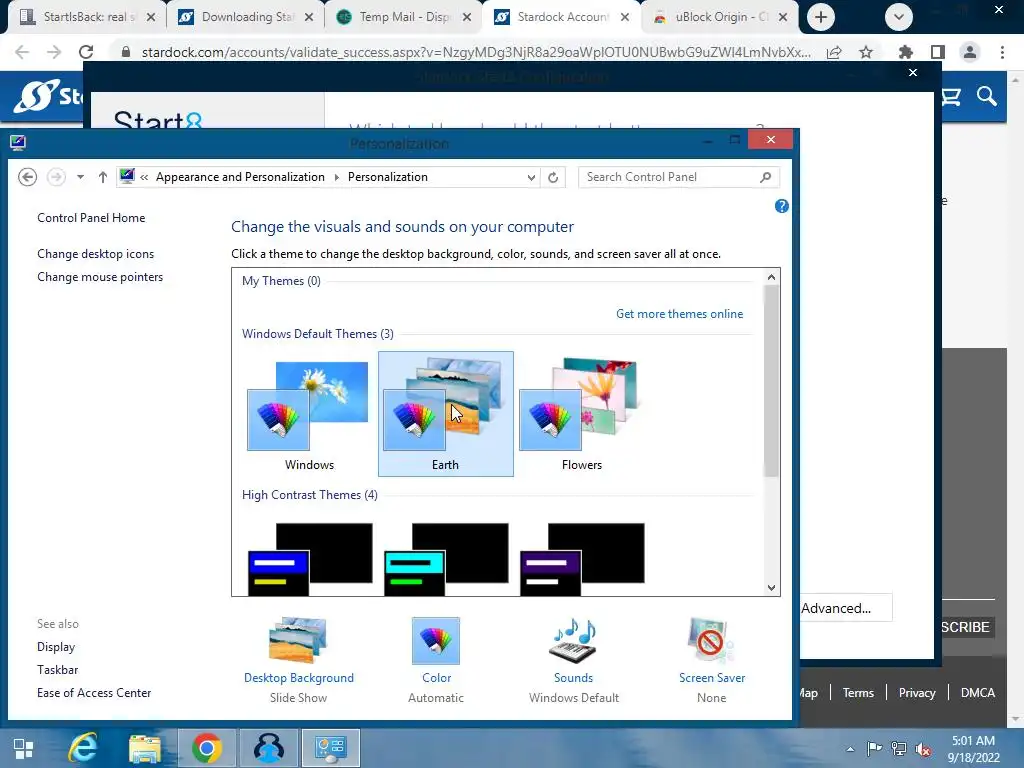Expand the address bar history dropdown
This screenshot has width=1024, height=768.
tap(531, 178)
